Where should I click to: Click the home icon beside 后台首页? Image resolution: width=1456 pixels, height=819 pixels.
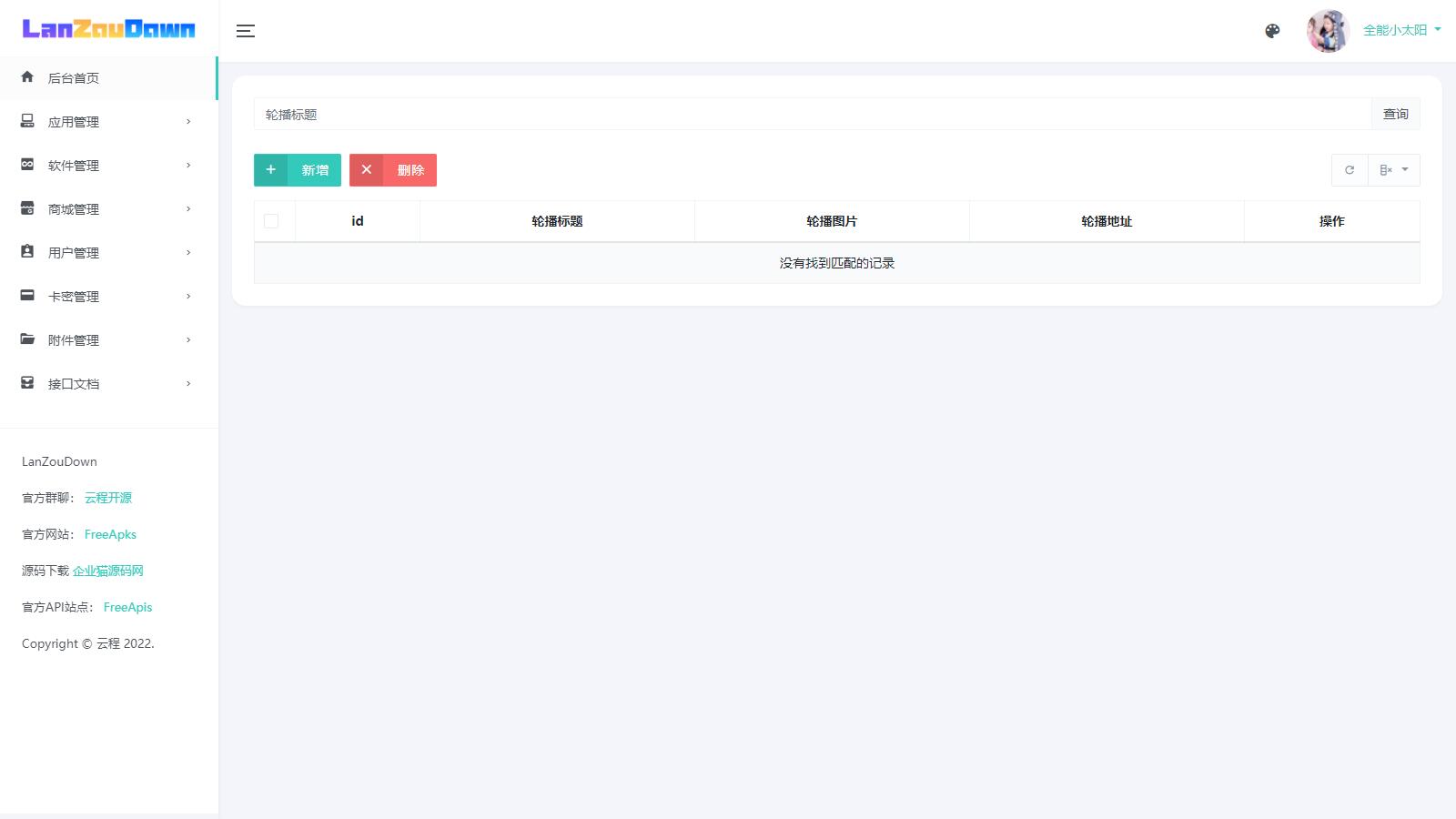(27, 77)
